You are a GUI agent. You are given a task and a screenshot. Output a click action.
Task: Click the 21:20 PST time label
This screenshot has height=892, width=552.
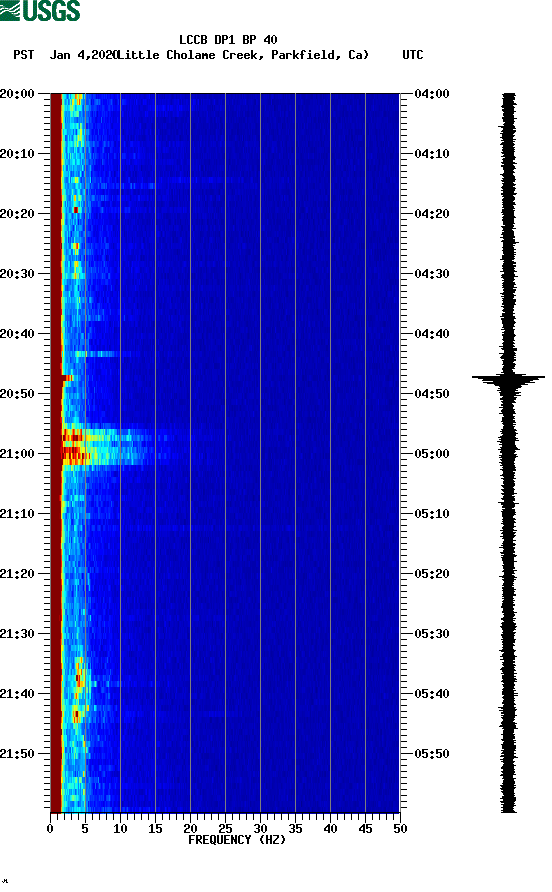click(x=17, y=574)
